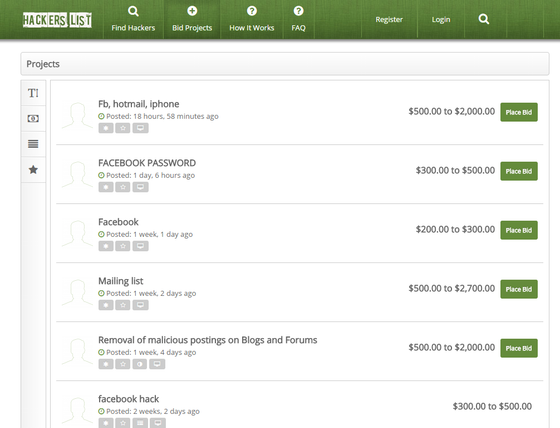
Task: Click 'Posted: 18 hours, 58 minutes ago'
Action: pos(162,116)
